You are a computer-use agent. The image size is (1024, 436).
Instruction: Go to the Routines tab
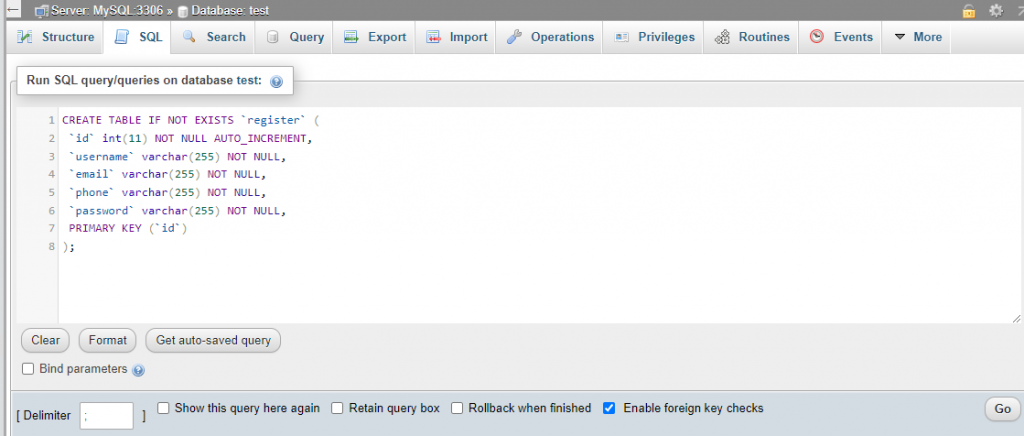point(752,37)
